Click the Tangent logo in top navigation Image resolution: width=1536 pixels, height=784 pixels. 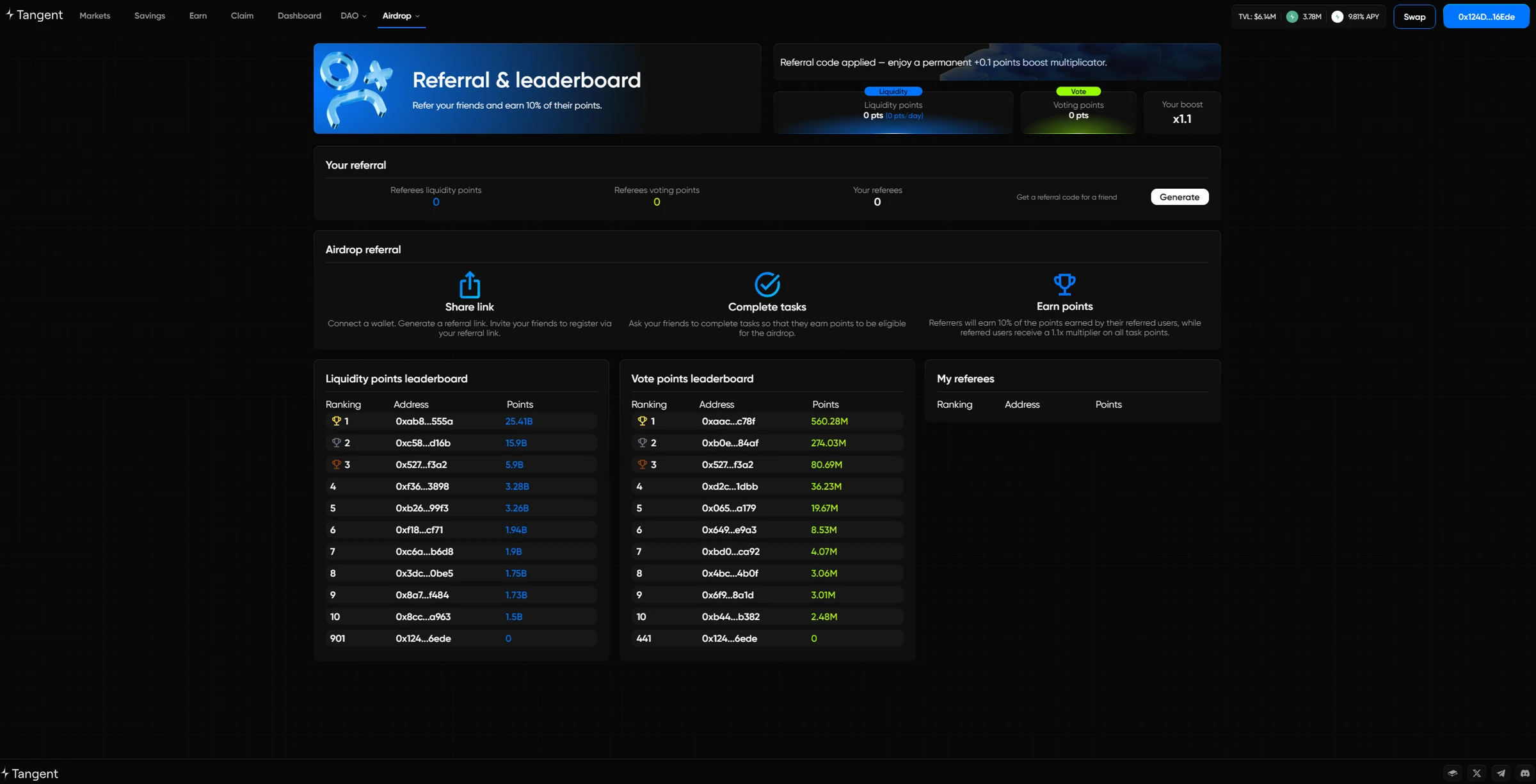(34, 15)
